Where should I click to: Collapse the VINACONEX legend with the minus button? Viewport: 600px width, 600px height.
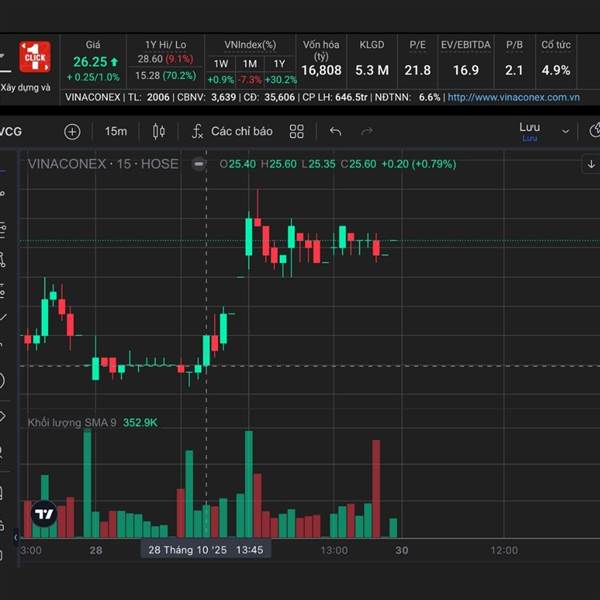point(199,164)
